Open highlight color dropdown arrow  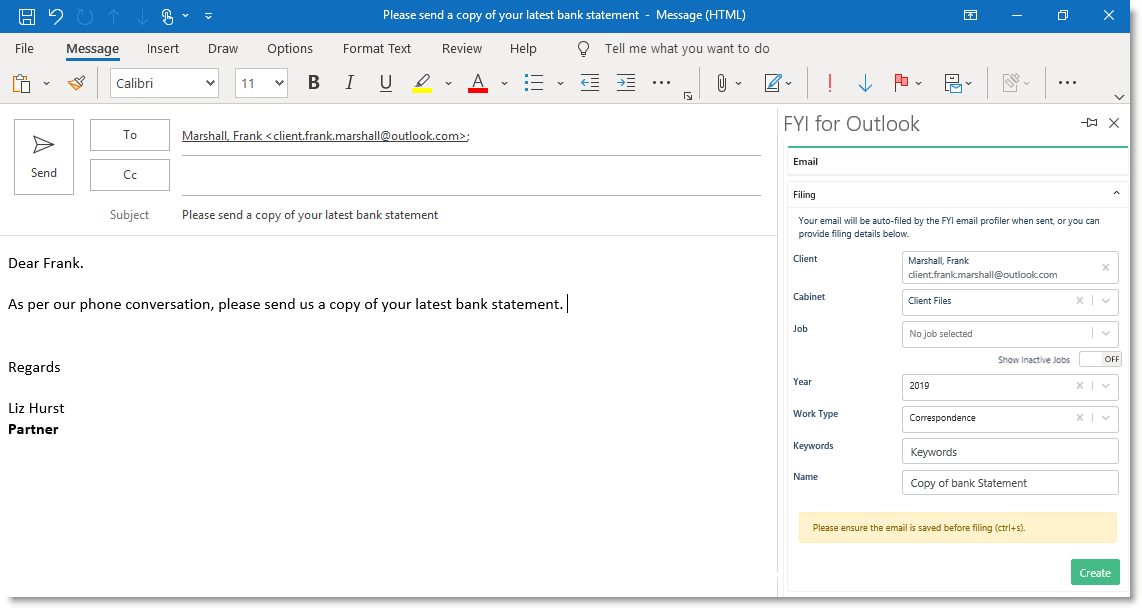[448, 84]
